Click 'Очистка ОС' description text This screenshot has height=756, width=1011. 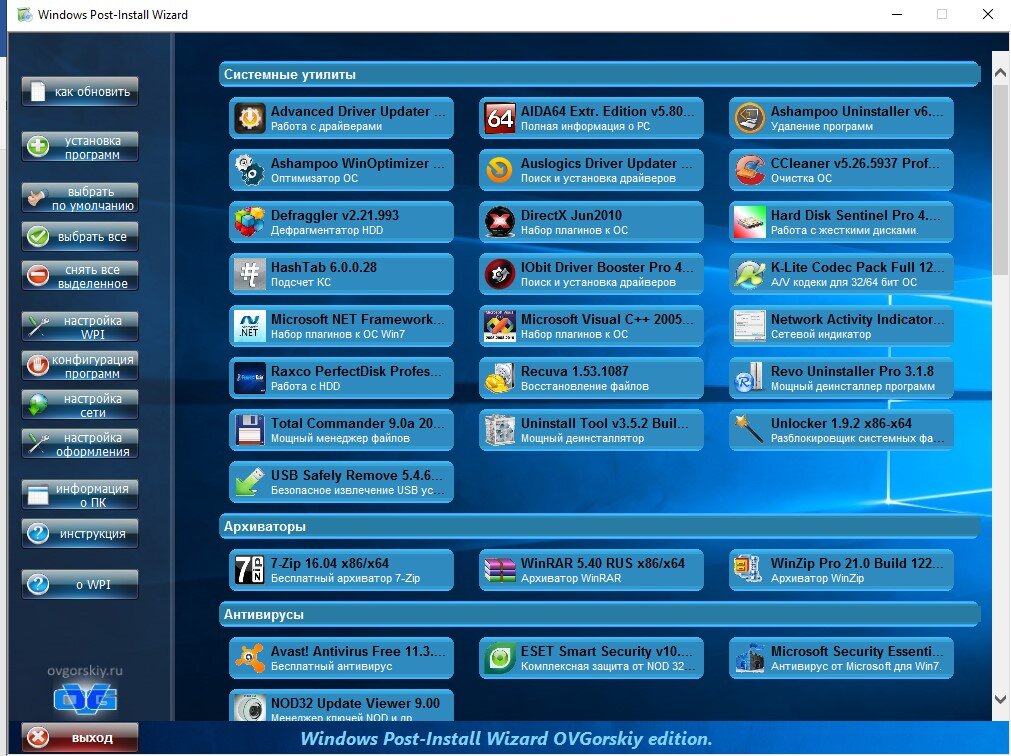(801, 179)
